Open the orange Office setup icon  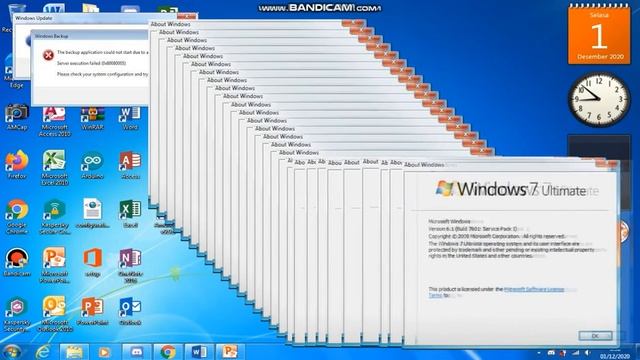[92, 262]
